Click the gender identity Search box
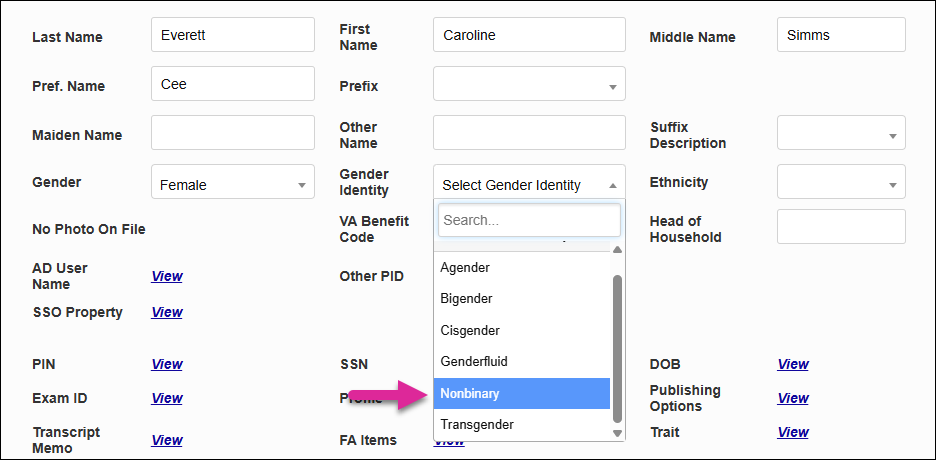Viewport: 936px width, 460px height. click(x=529, y=220)
